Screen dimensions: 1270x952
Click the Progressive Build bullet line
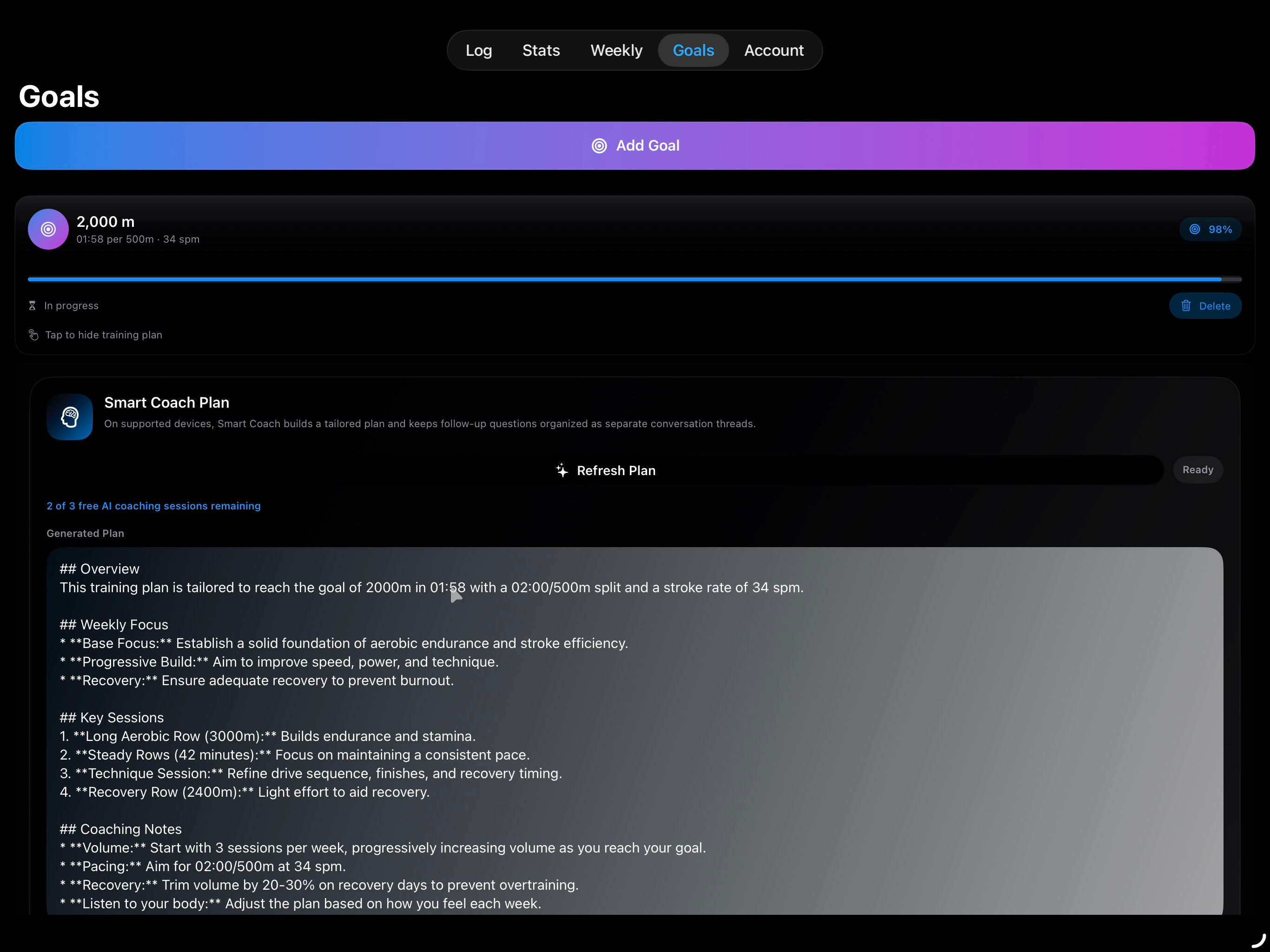[x=279, y=662]
